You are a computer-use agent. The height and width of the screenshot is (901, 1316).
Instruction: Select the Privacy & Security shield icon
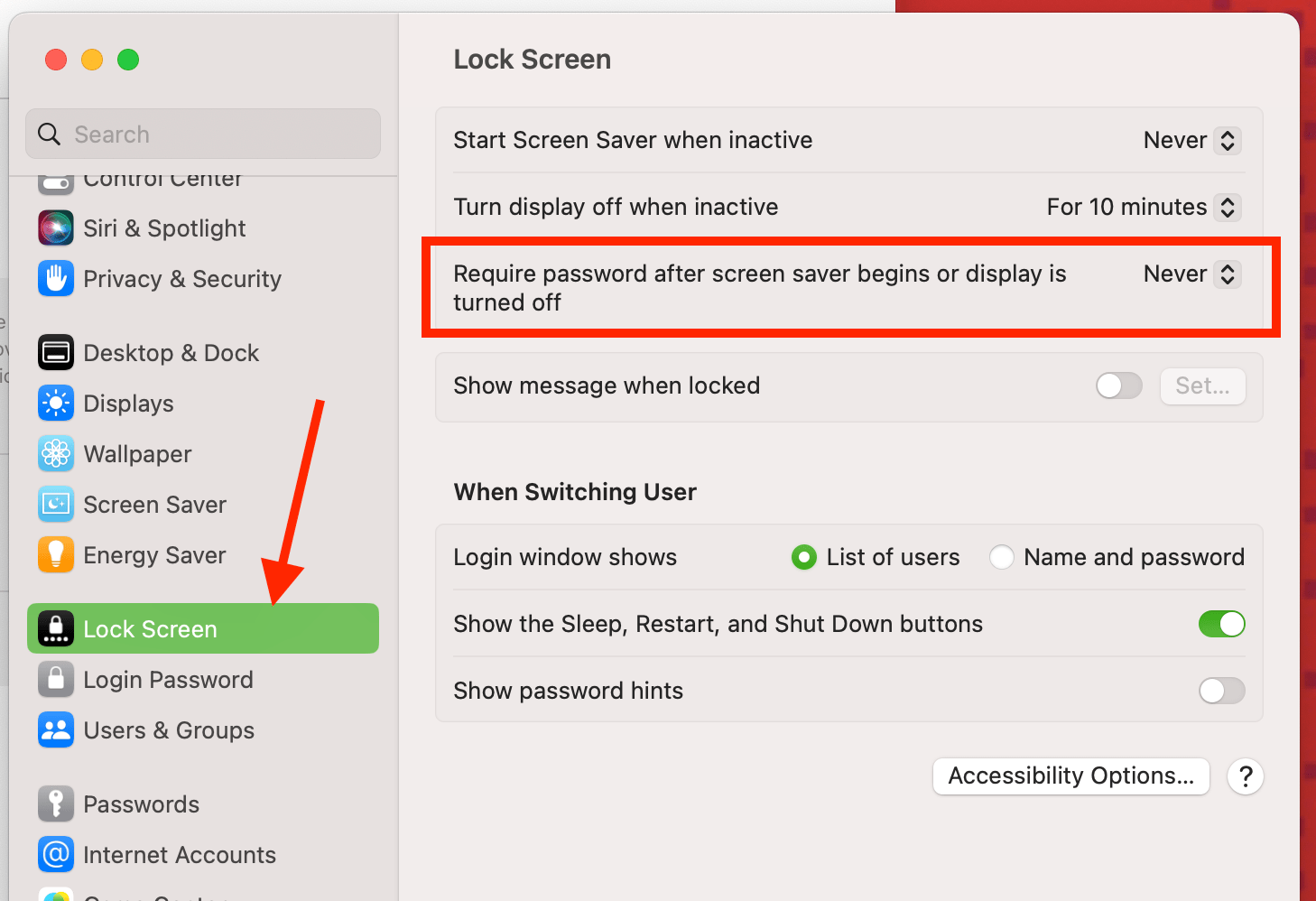[55, 279]
